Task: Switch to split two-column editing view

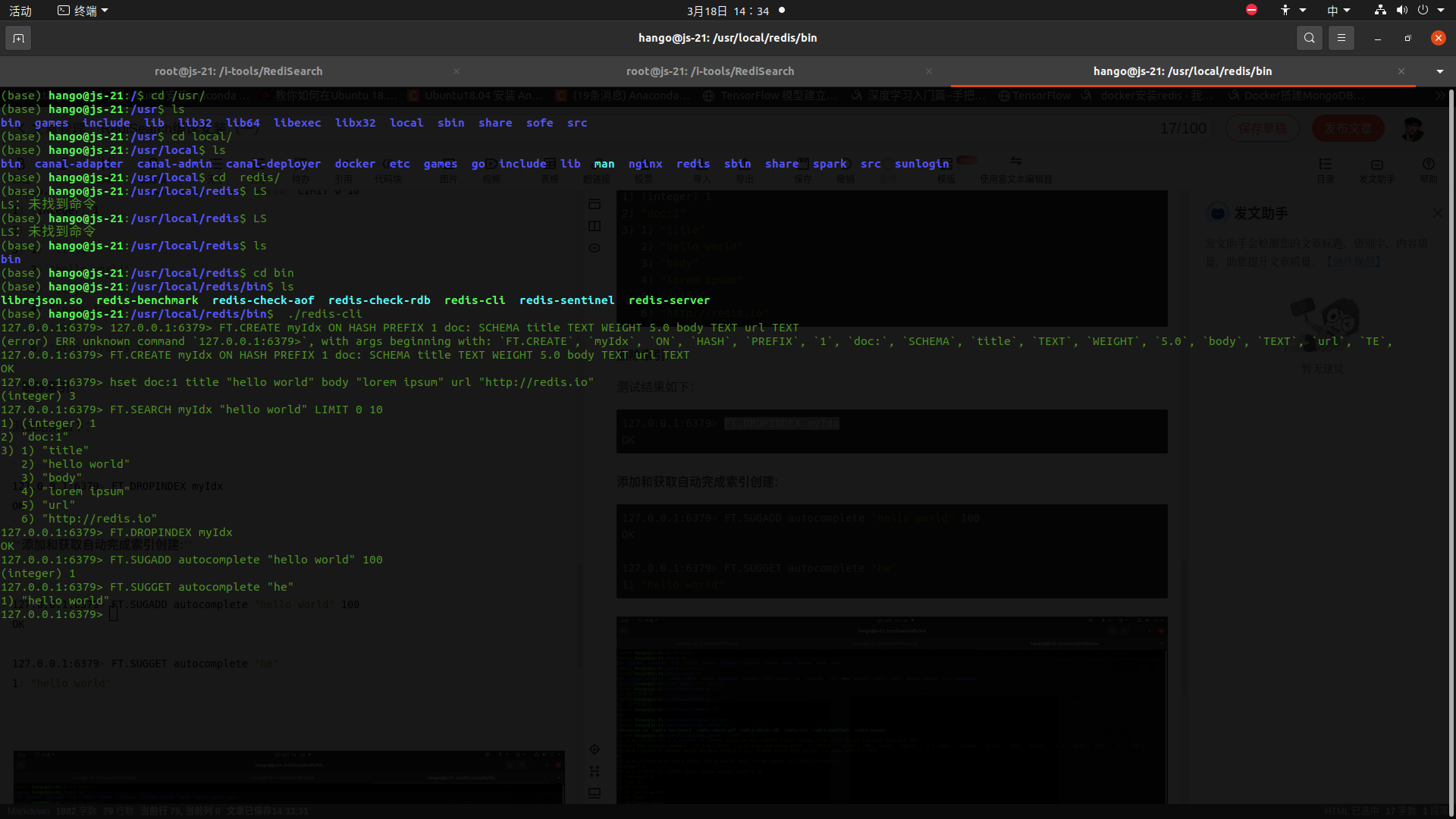Action: click(595, 225)
